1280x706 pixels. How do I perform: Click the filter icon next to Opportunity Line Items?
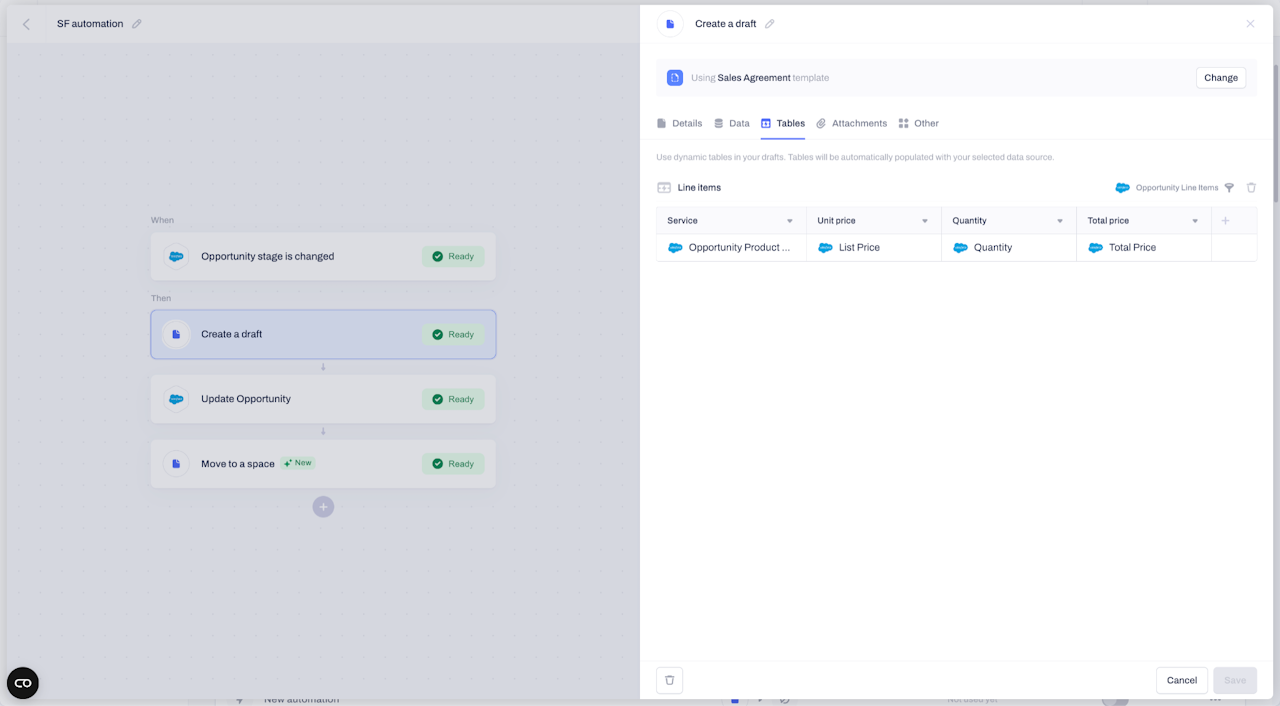click(1229, 188)
